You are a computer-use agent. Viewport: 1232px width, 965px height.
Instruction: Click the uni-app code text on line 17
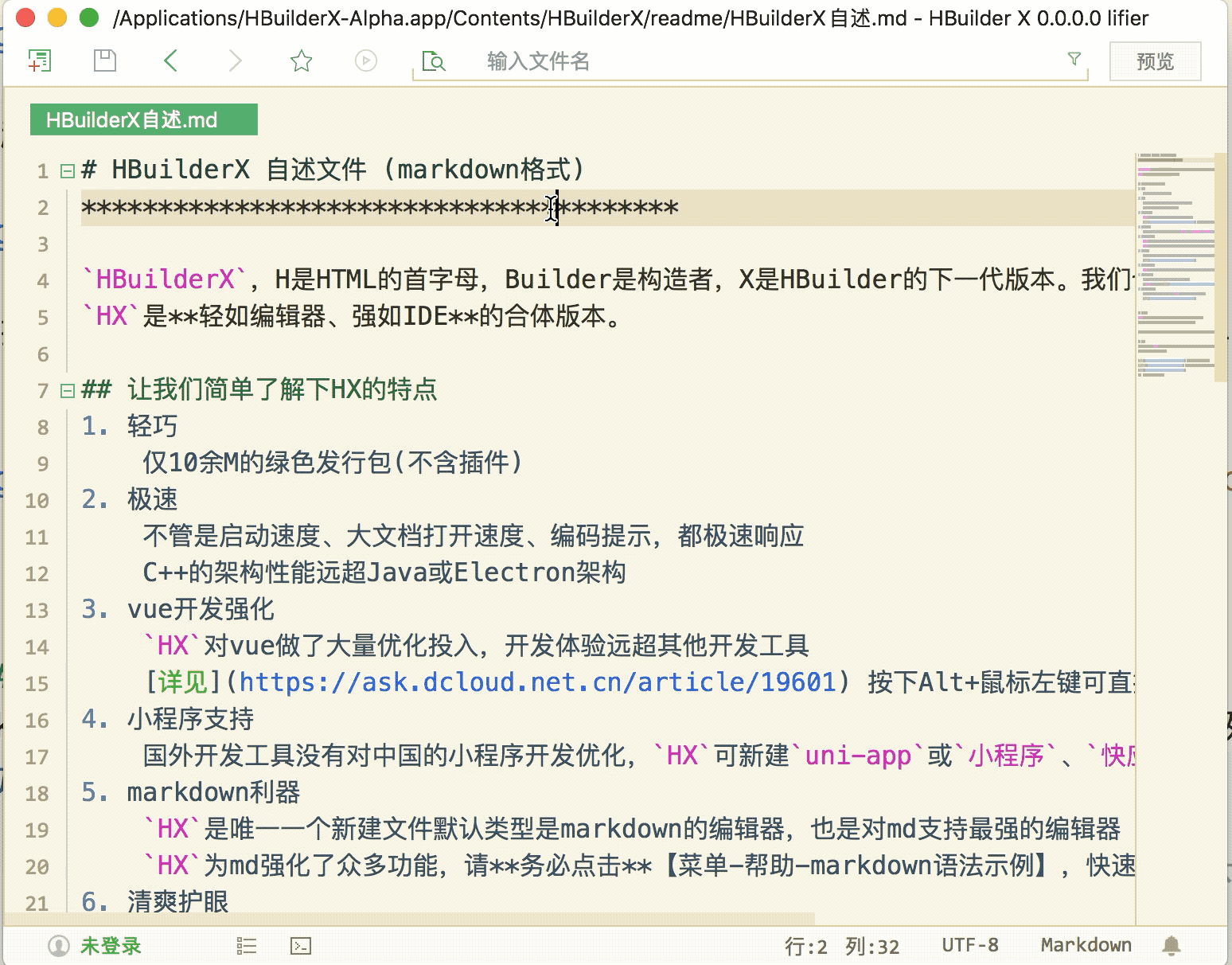(x=858, y=756)
